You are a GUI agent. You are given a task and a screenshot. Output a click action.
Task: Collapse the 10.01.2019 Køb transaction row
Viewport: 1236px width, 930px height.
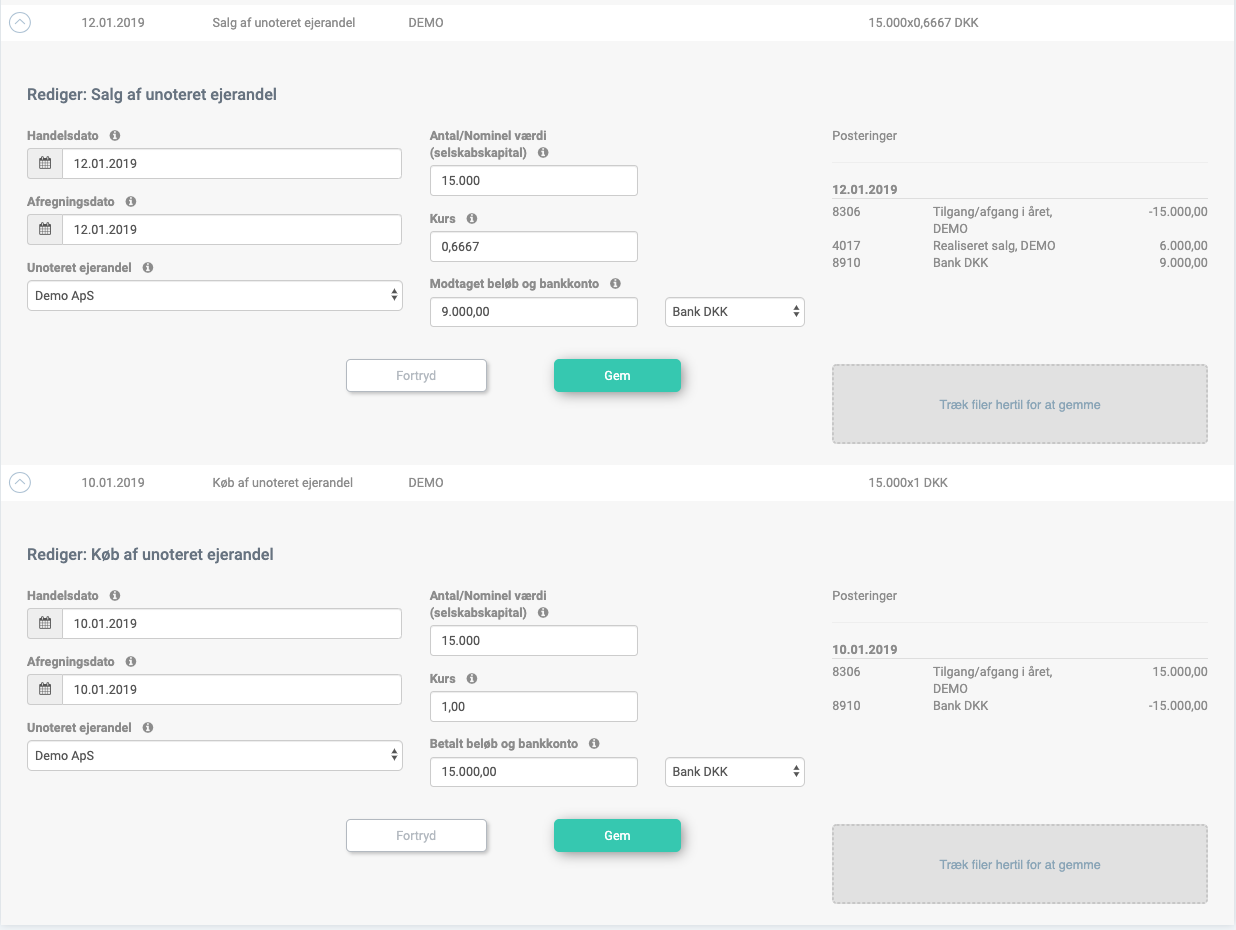[20, 482]
